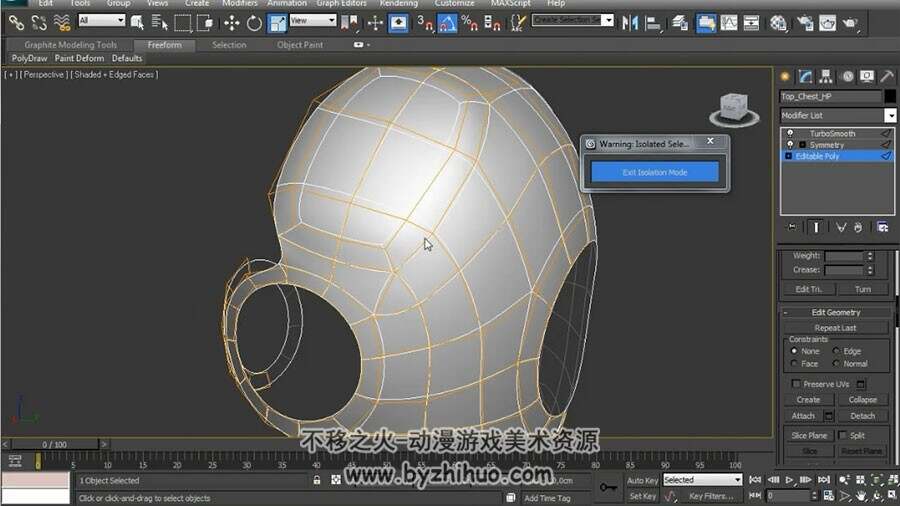
Task: Select Normal constraint radio button
Action: [x=836, y=364]
